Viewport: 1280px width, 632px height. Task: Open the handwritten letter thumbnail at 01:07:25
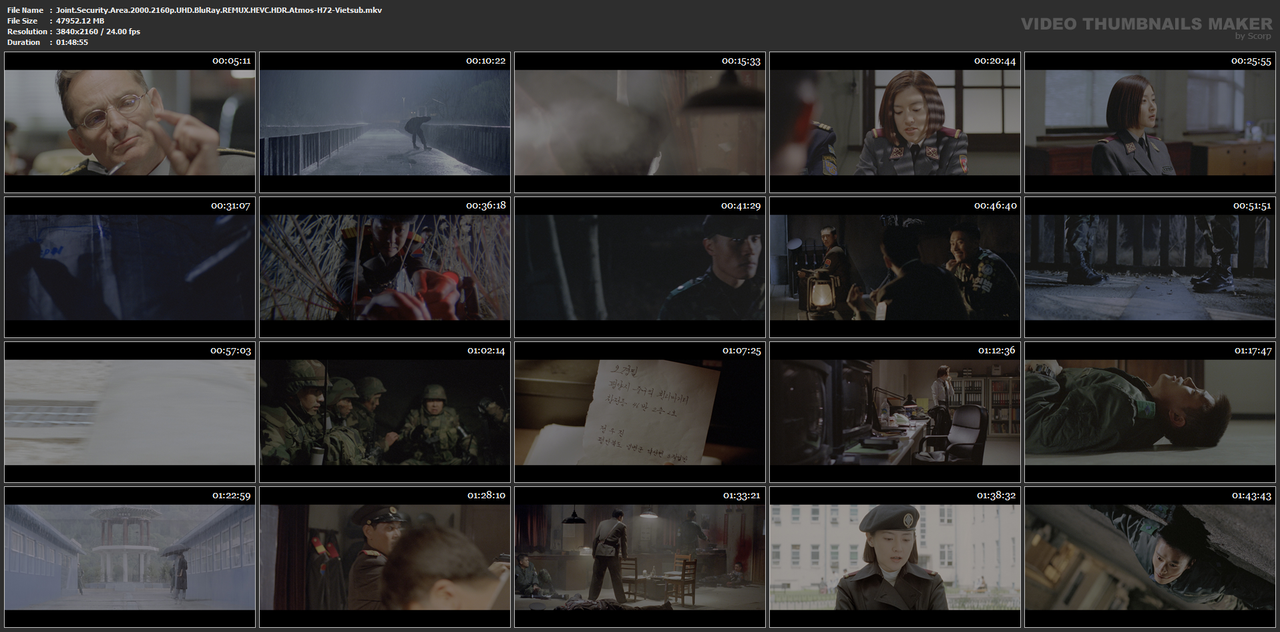coord(640,412)
